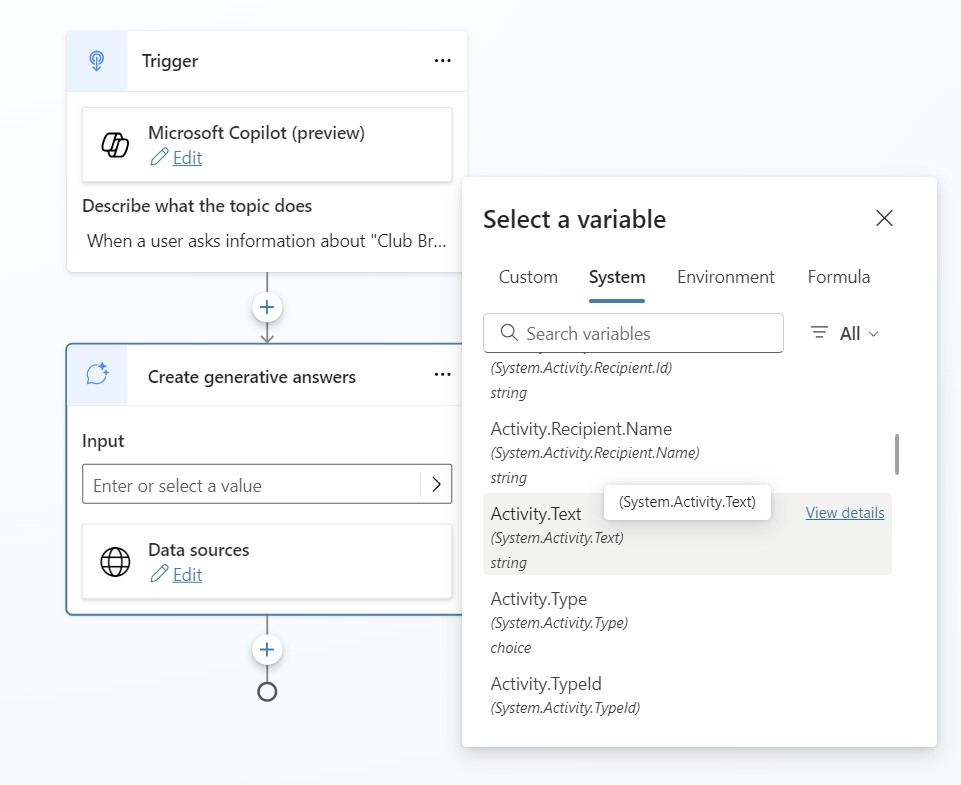Viewport: 961px width, 785px height.
Task: Click the generative answers chat sparkle icon
Action: click(x=97, y=375)
